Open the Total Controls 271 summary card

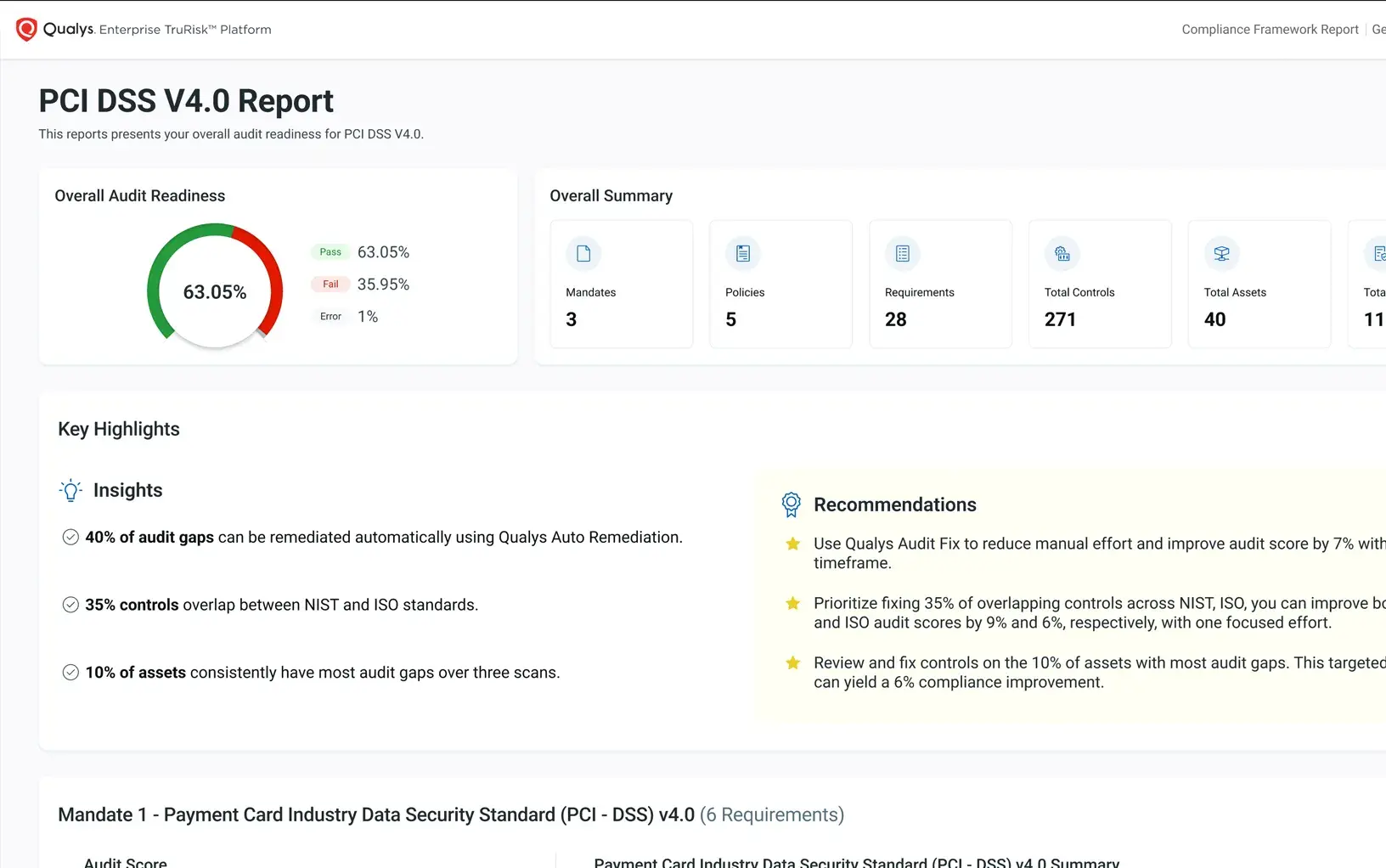click(x=1100, y=285)
